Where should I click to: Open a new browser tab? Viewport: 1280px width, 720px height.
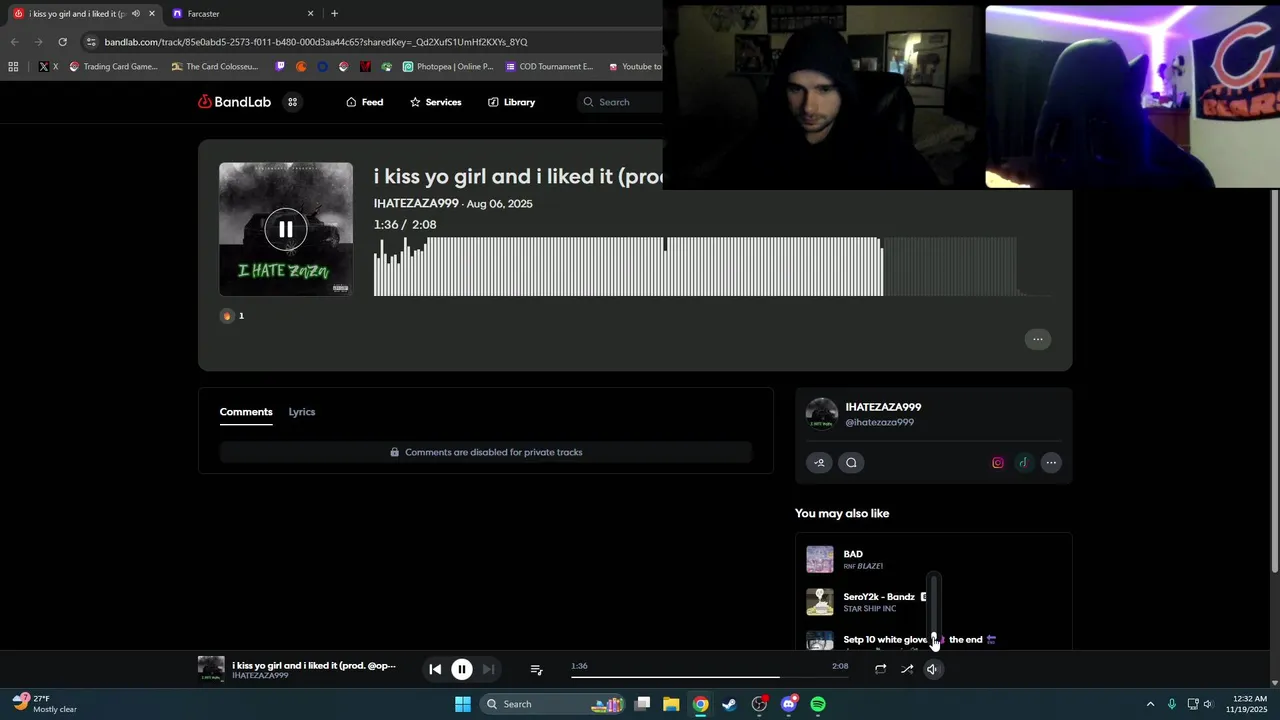click(x=334, y=14)
